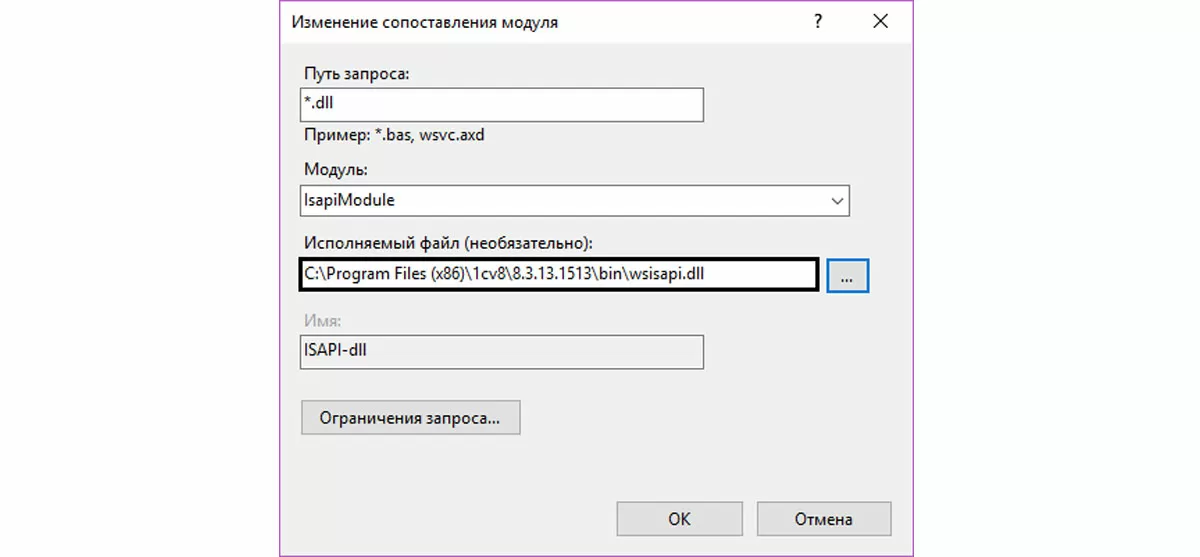Click the IsapiModule text in combo box

tap(349, 200)
